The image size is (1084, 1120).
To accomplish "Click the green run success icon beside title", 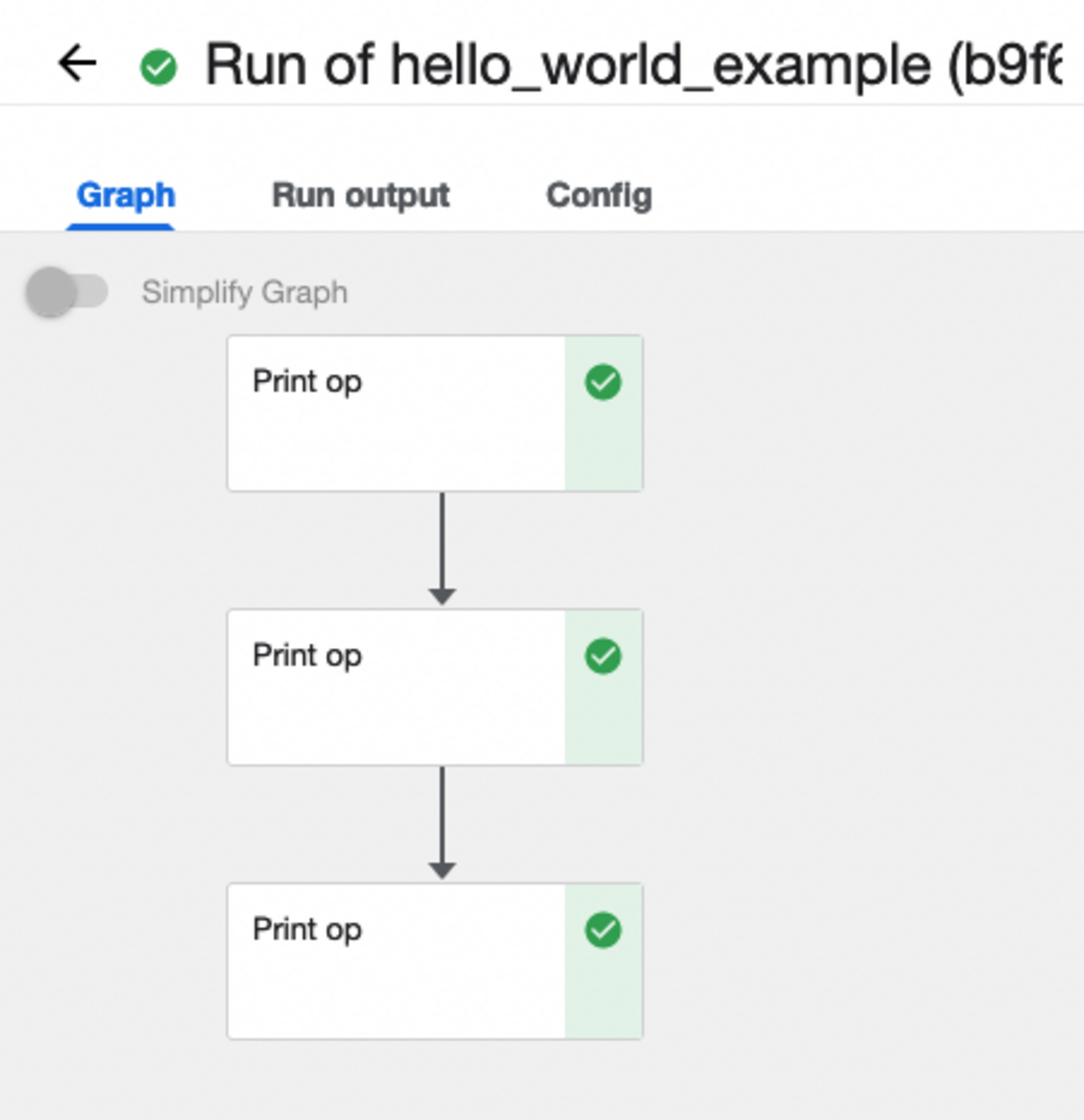I will coord(158,68).
